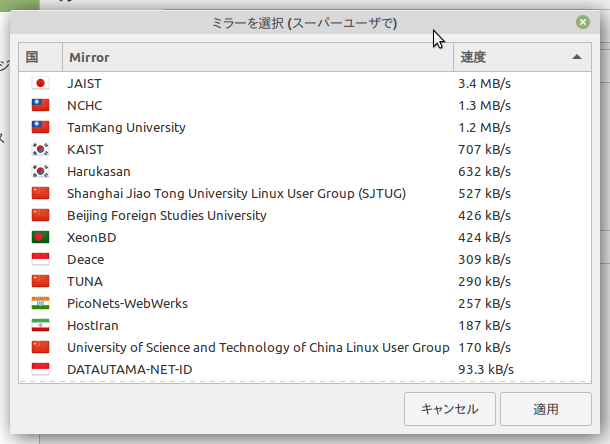The height and width of the screenshot is (444, 610).
Task: Click the dialog title ミラーを選択 (スーパーユーザで)
Action: (304, 23)
